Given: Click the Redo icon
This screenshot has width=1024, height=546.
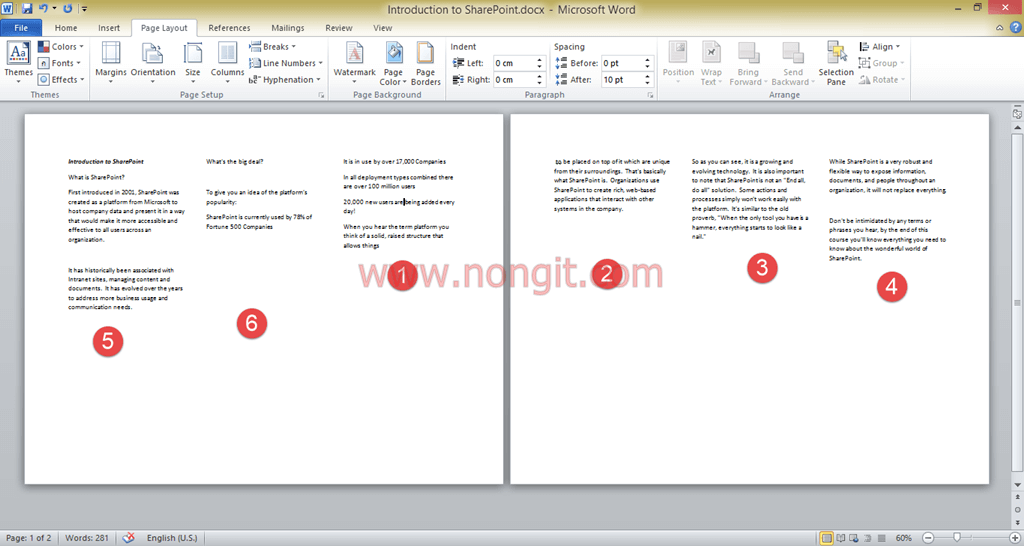Looking at the screenshot, I should tap(67, 8).
